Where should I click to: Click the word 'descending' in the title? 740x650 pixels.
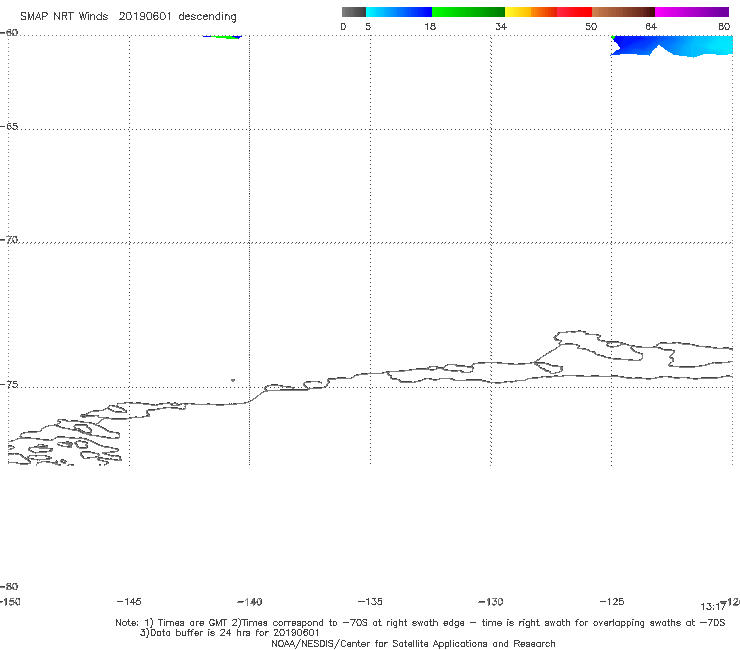point(208,17)
